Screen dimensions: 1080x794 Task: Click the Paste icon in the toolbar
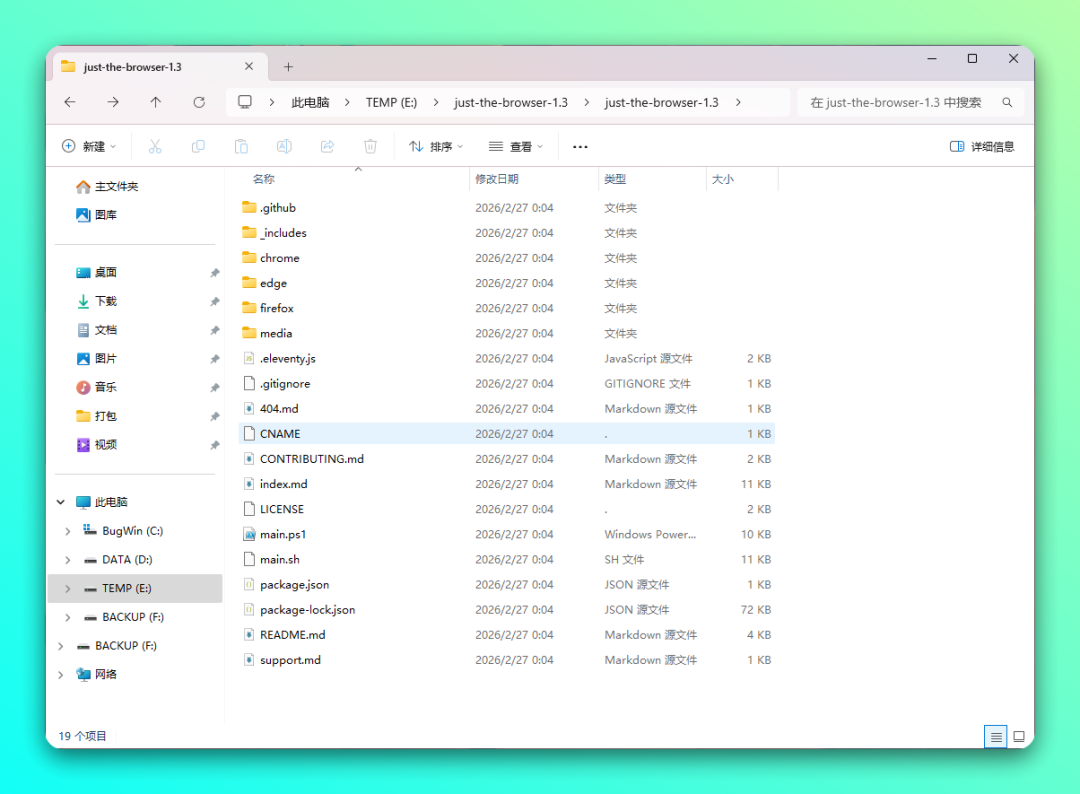pyautogui.click(x=241, y=146)
